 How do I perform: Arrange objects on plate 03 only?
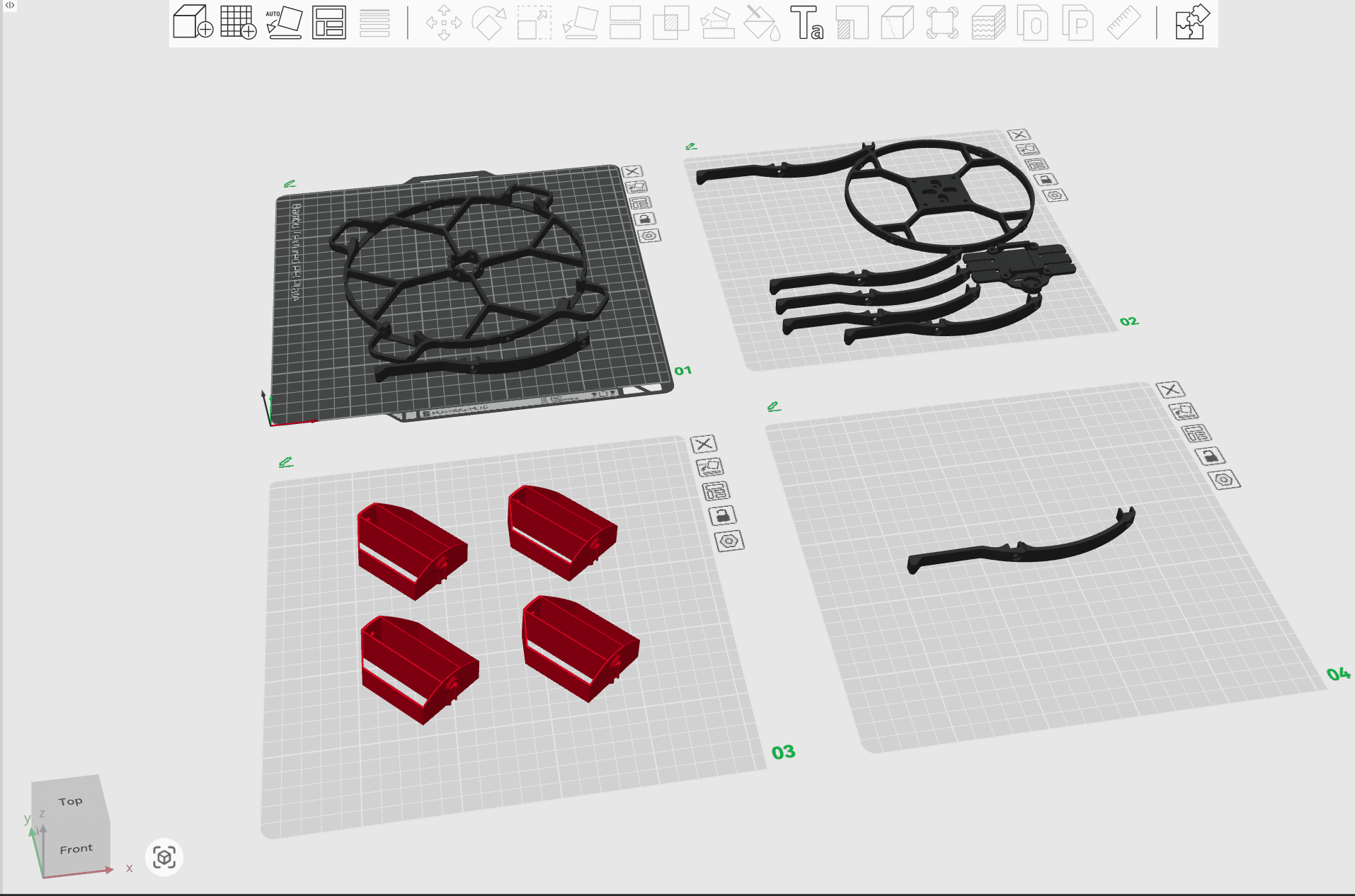pyautogui.click(x=716, y=490)
